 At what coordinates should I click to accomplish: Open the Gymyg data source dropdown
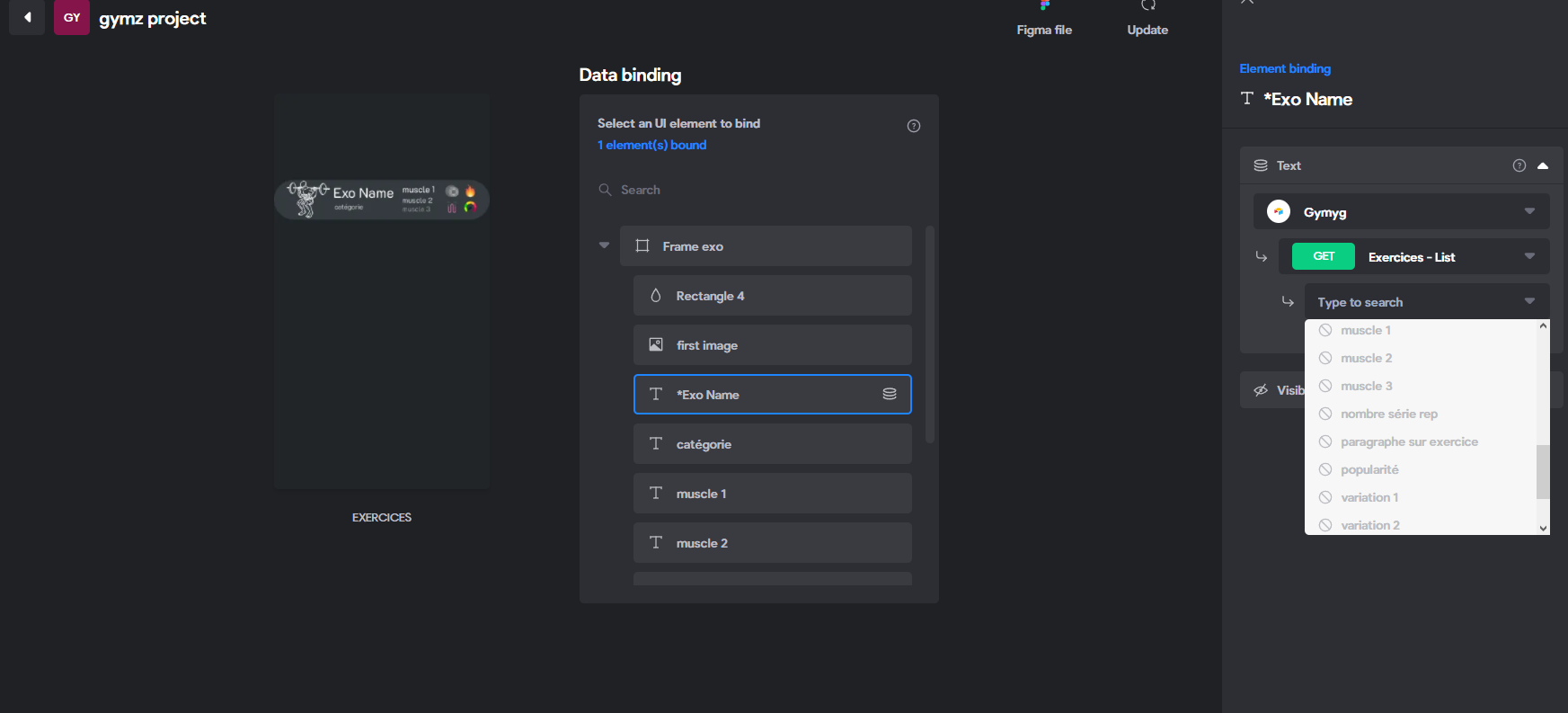tap(1402, 211)
